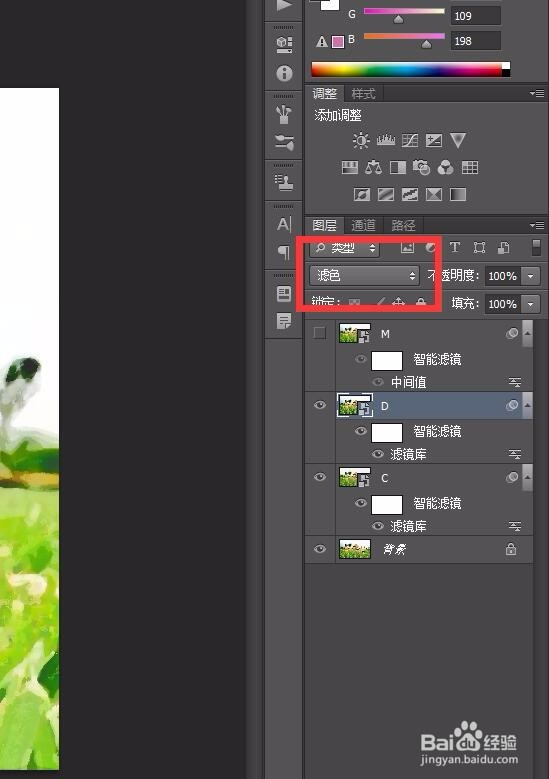Add a Photo Filter adjustment layer
The height and width of the screenshot is (779, 549).
421,167
